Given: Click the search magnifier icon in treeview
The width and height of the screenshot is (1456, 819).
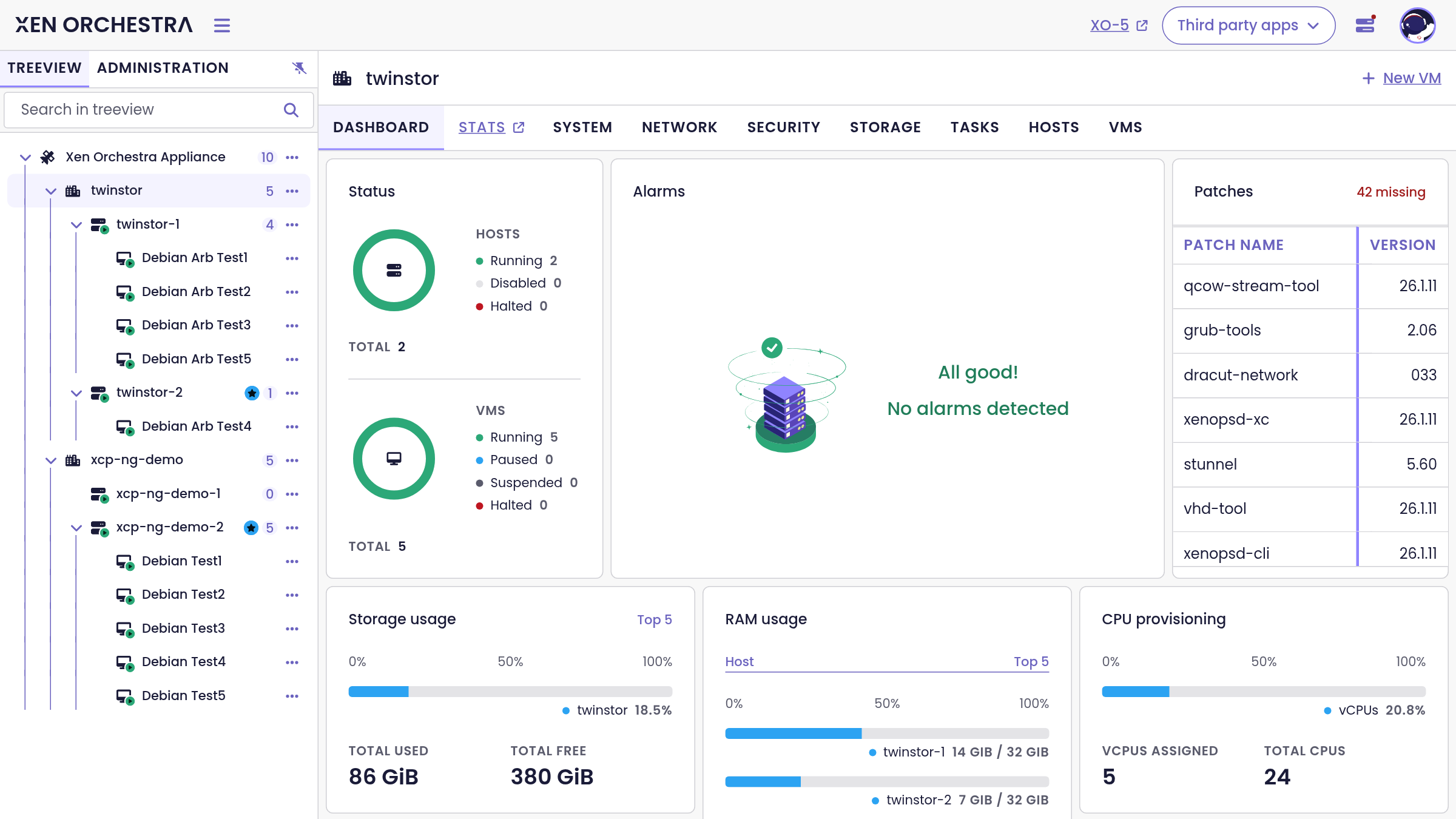Looking at the screenshot, I should (291, 110).
